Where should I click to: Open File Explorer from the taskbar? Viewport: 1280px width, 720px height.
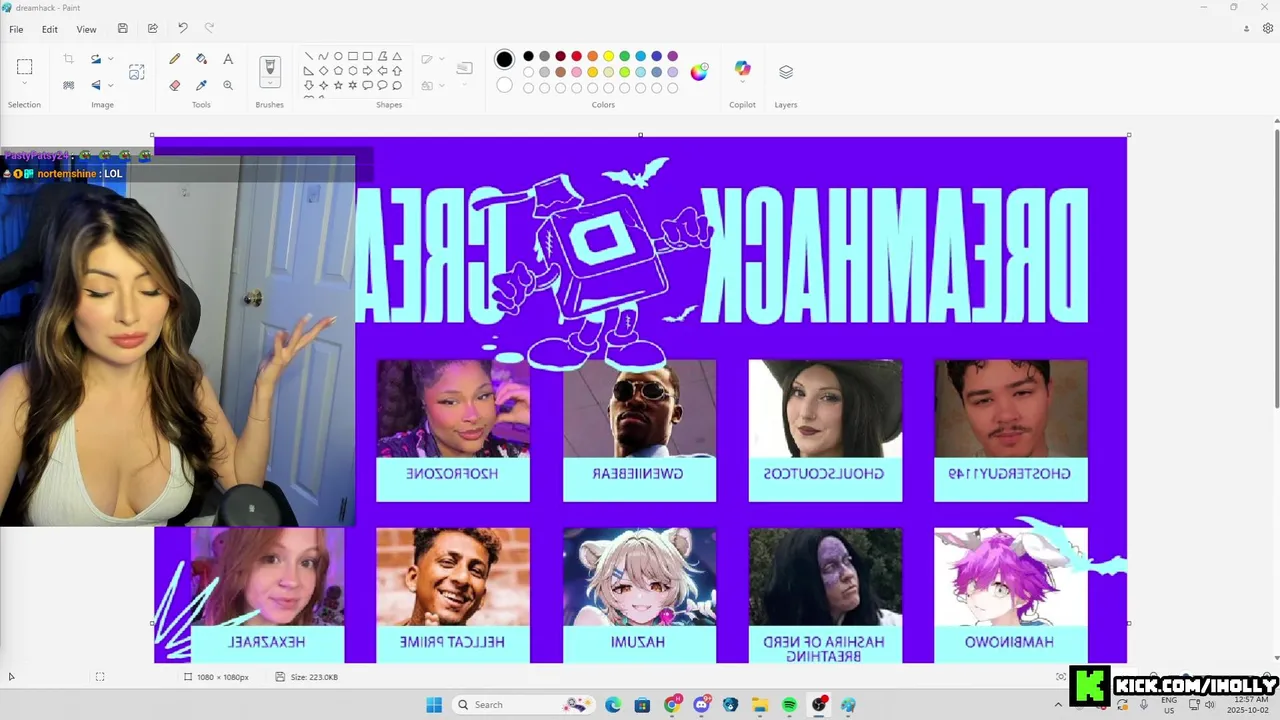pyautogui.click(x=760, y=705)
